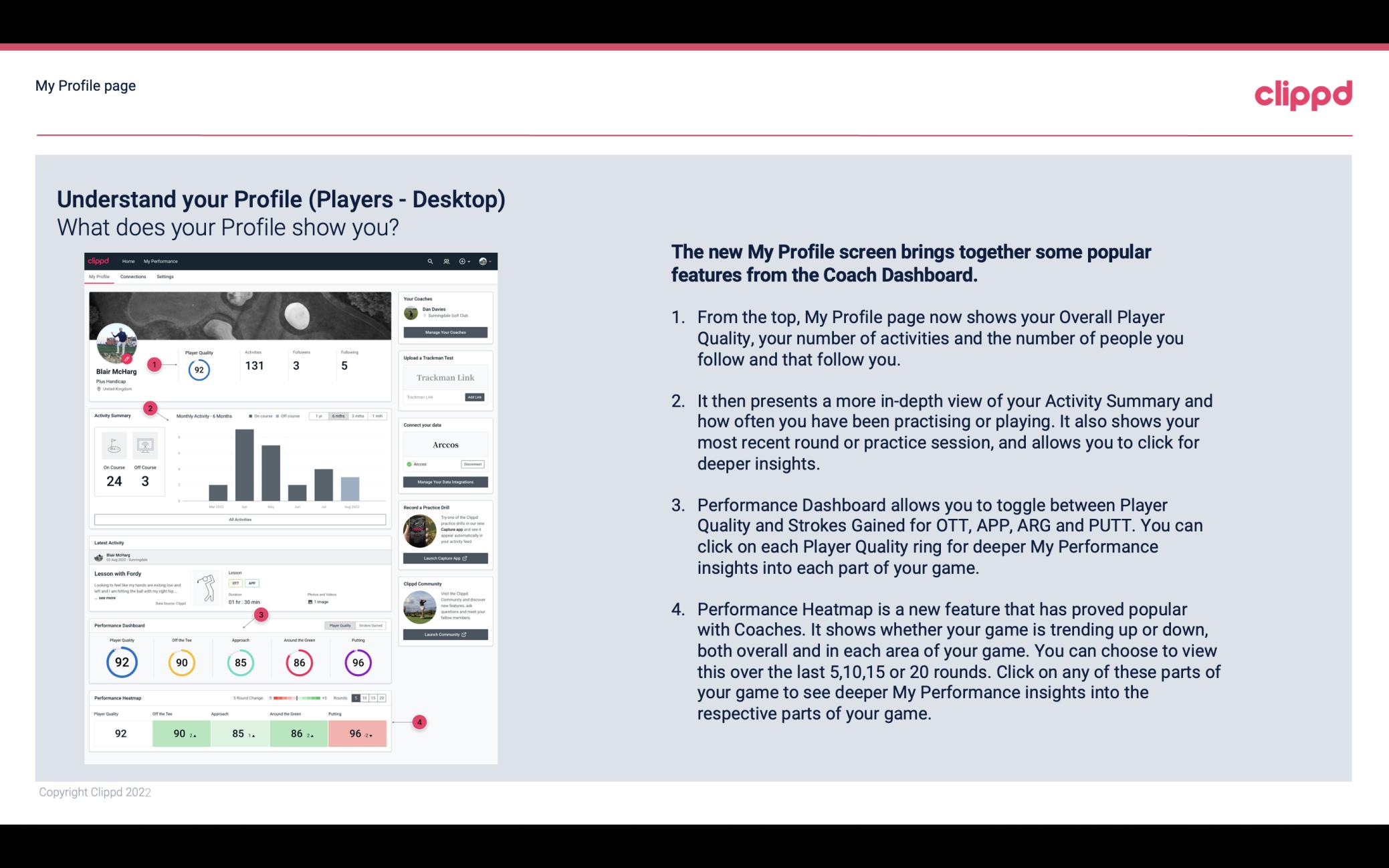Toggle Player Quality view in Performance Dashboard
The width and height of the screenshot is (1389, 868).
click(x=343, y=625)
